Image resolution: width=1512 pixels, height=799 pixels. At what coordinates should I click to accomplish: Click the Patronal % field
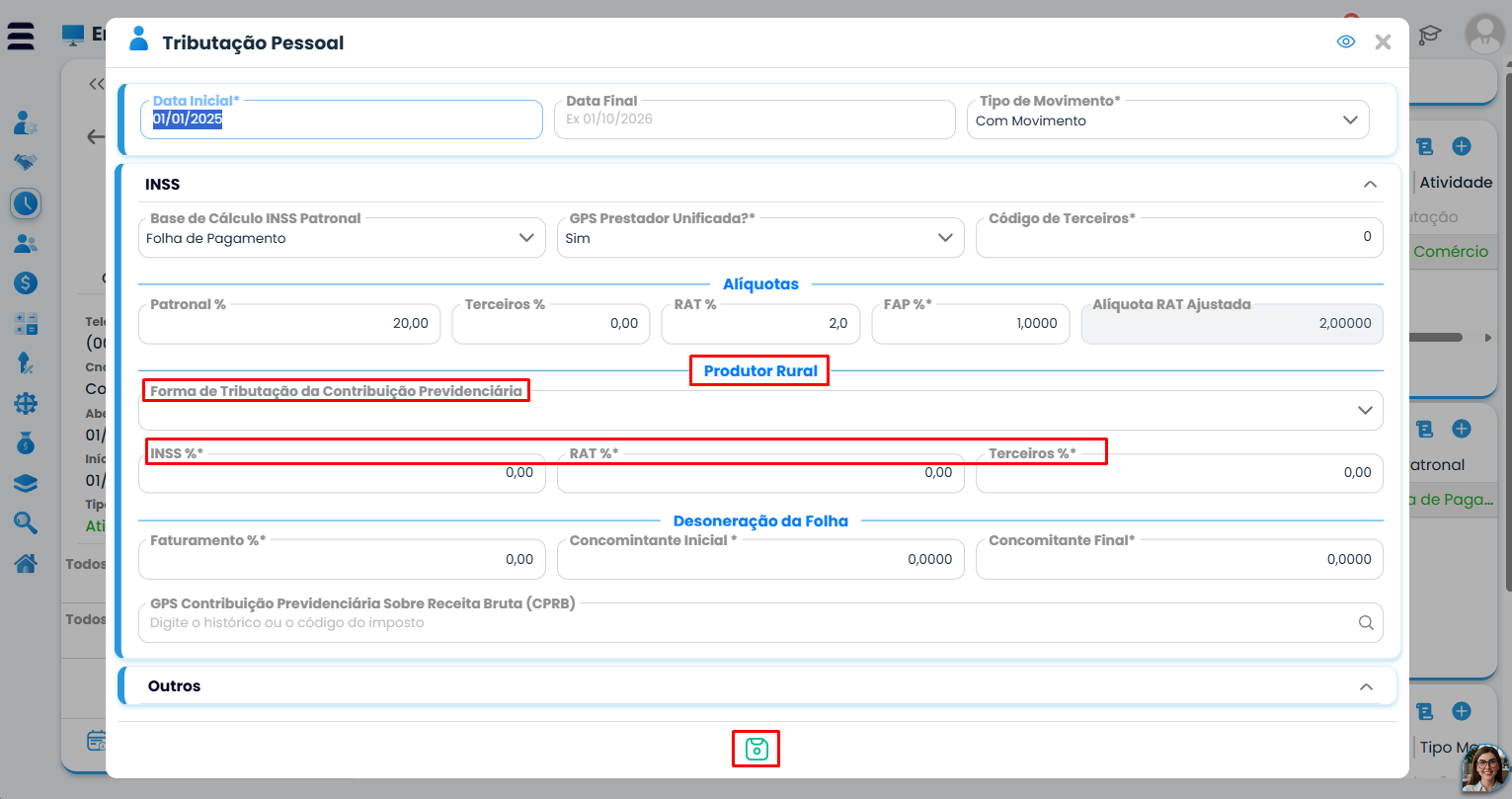click(289, 323)
